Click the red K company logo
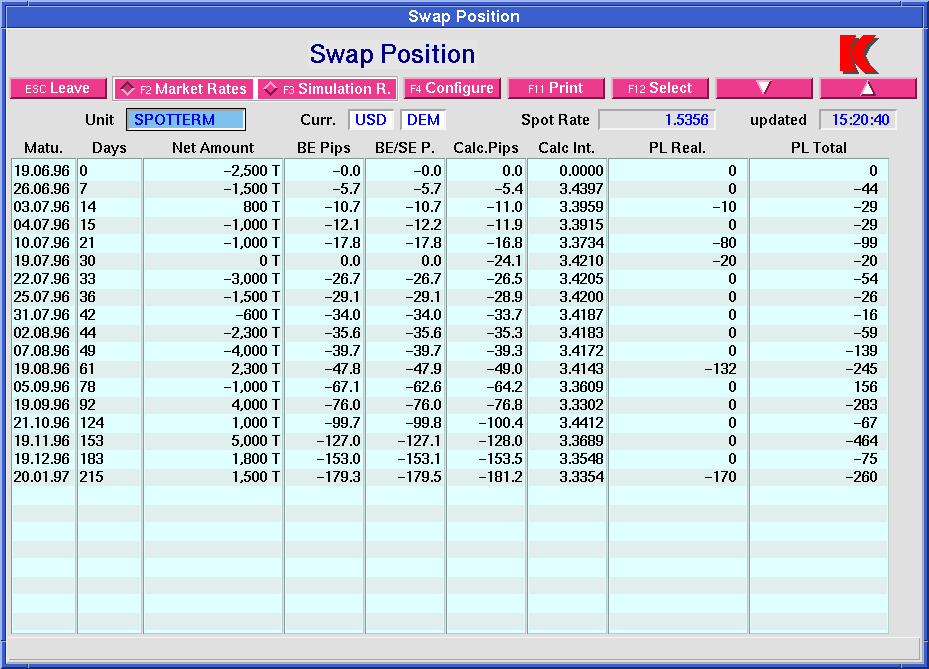 pos(859,54)
